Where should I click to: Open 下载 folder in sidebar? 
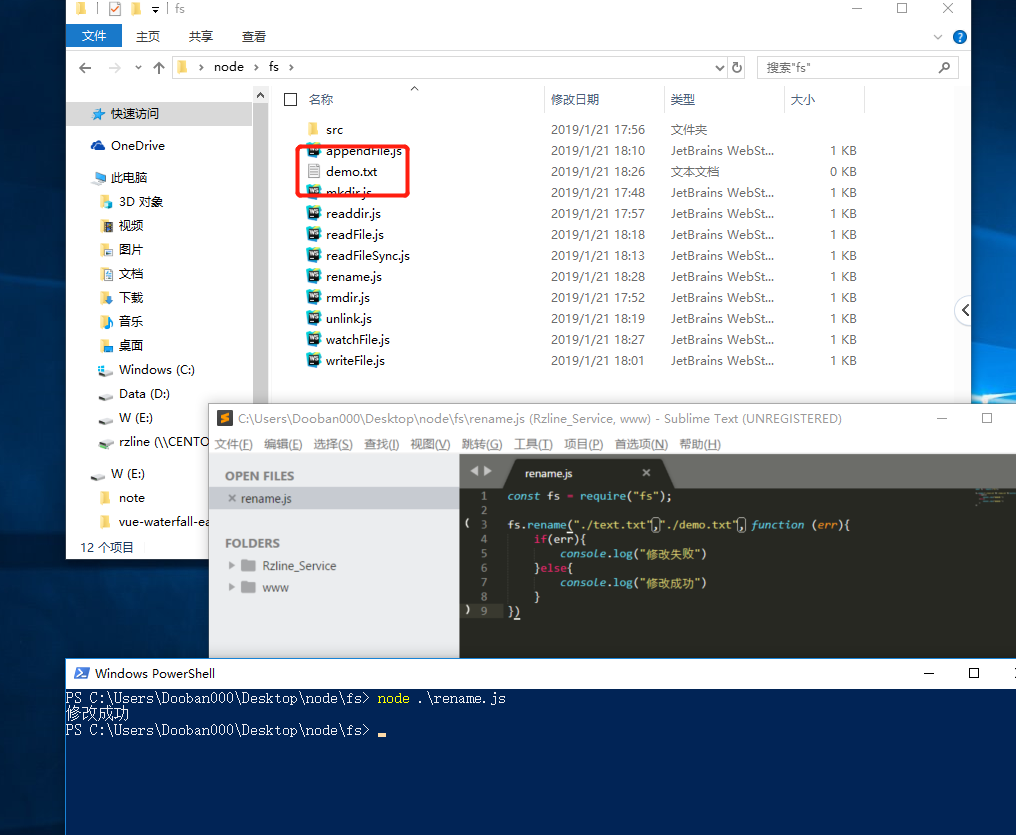[x=131, y=297]
